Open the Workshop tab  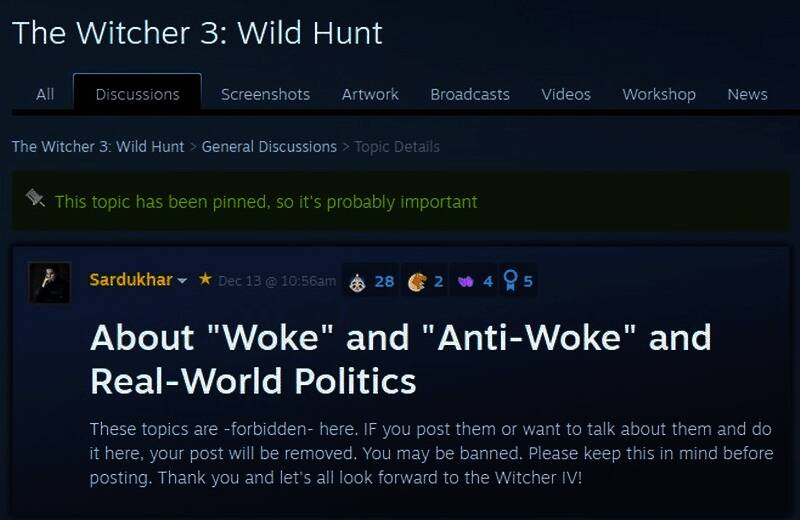click(x=659, y=94)
